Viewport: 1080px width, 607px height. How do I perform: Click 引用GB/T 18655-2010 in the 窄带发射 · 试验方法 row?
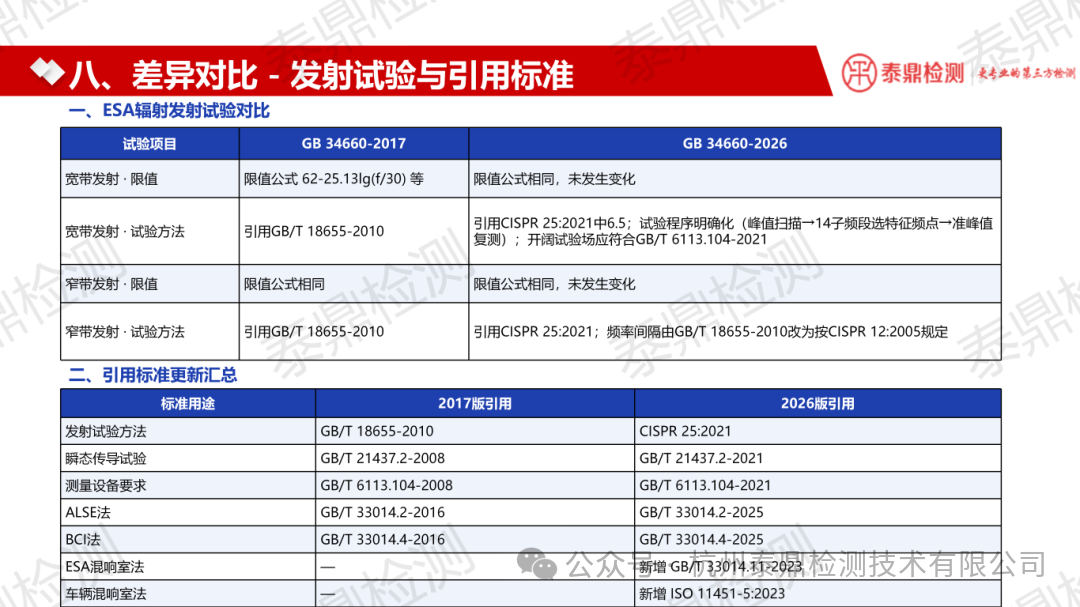tap(354, 331)
